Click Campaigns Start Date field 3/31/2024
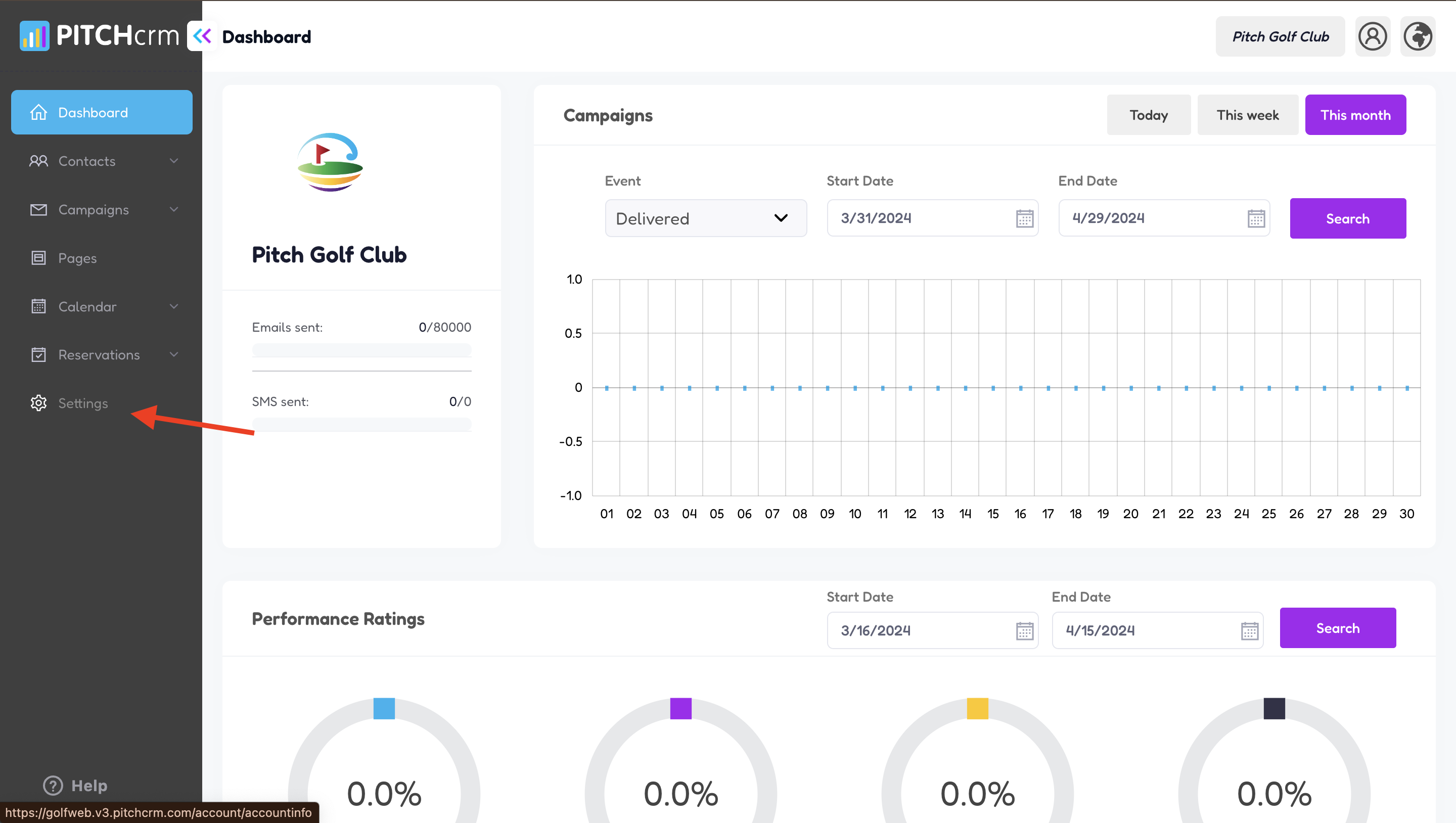This screenshot has height=823, width=1456. [x=933, y=218]
